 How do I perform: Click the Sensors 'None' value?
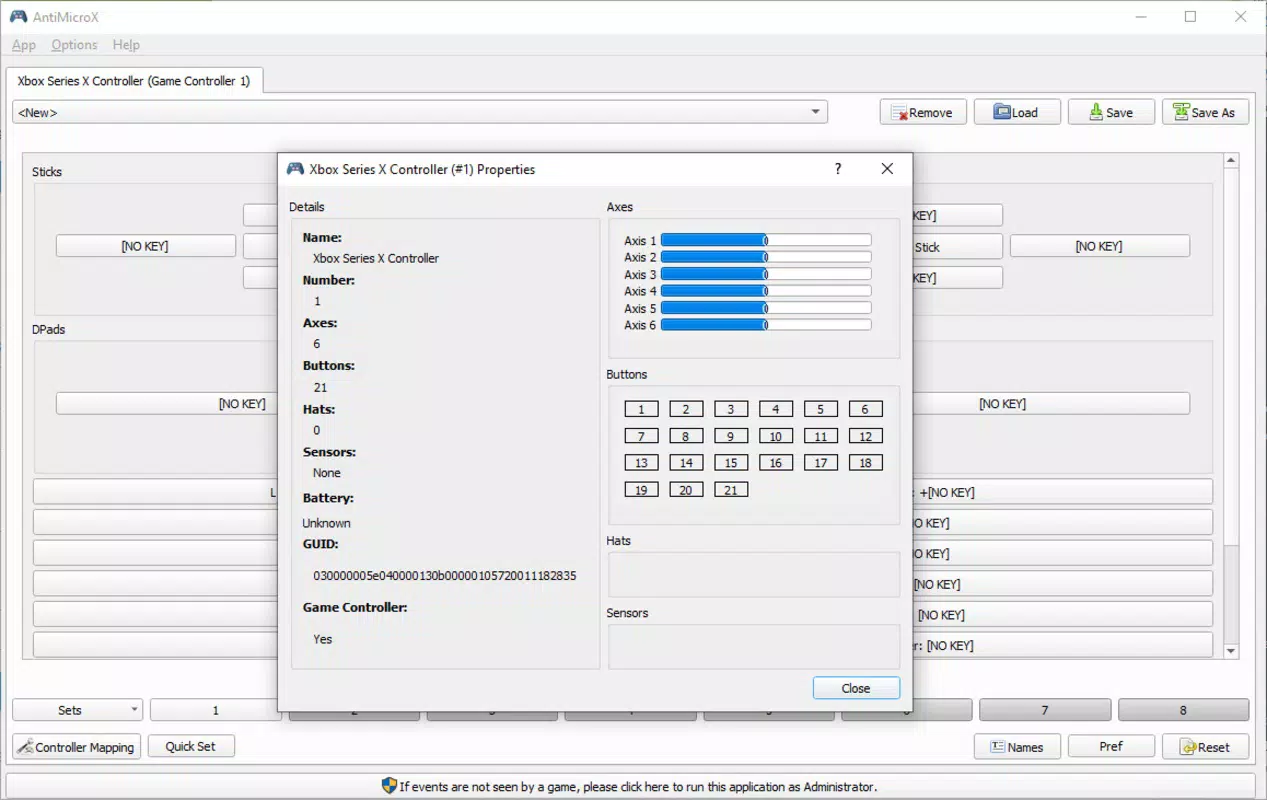pos(327,473)
